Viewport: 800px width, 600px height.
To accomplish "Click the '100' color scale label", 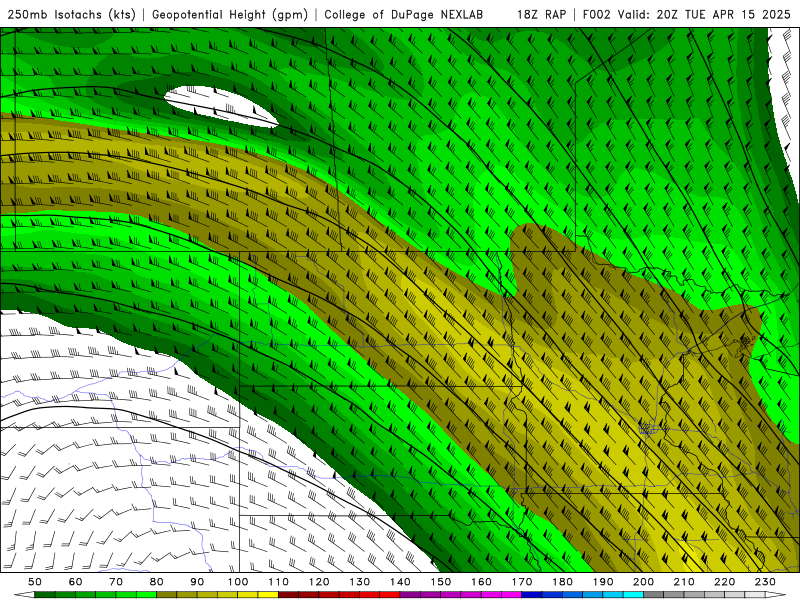I will pos(238,582).
